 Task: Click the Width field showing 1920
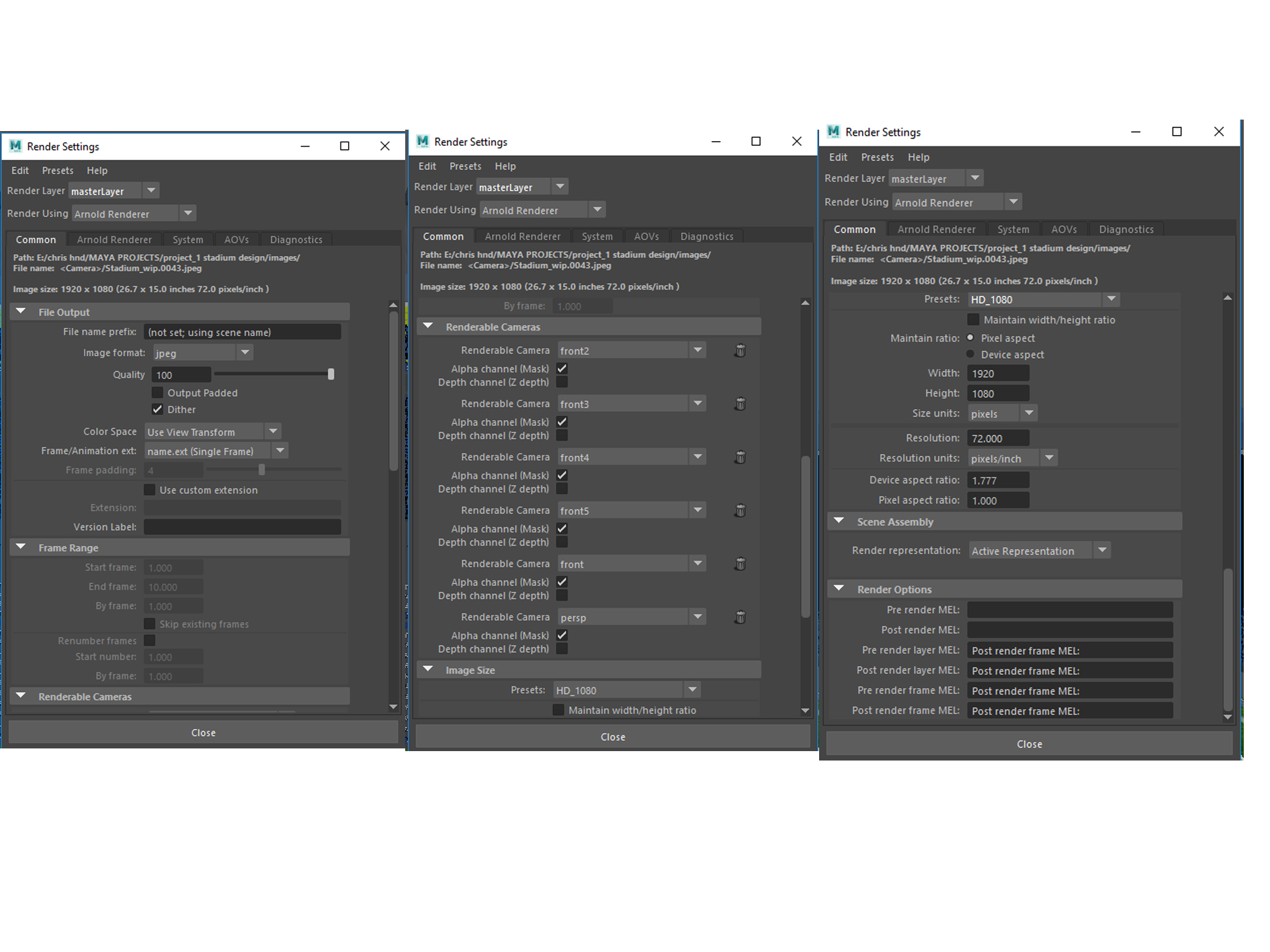(x=999, y=374)
